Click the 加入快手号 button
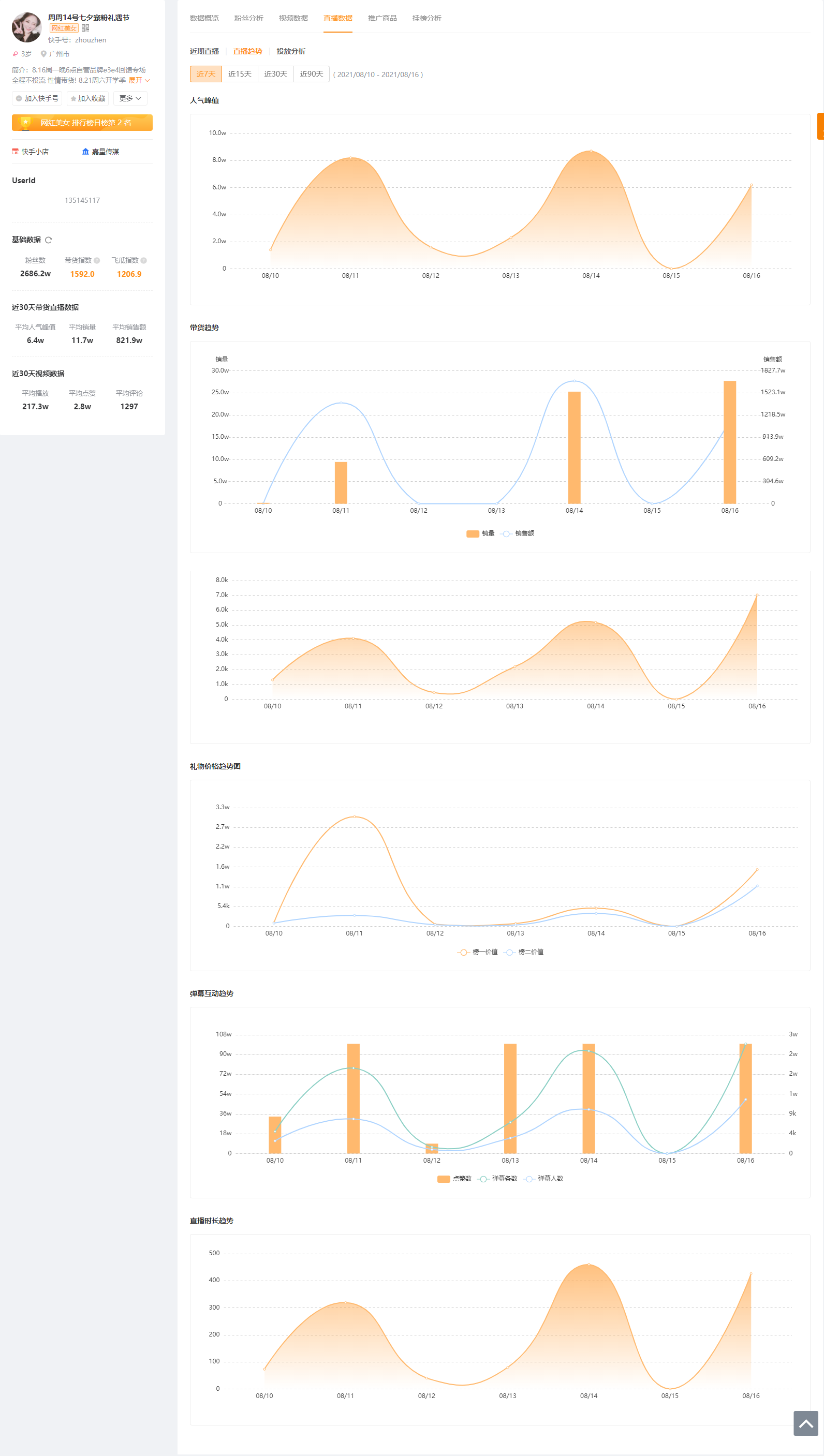 coord(37,98)
